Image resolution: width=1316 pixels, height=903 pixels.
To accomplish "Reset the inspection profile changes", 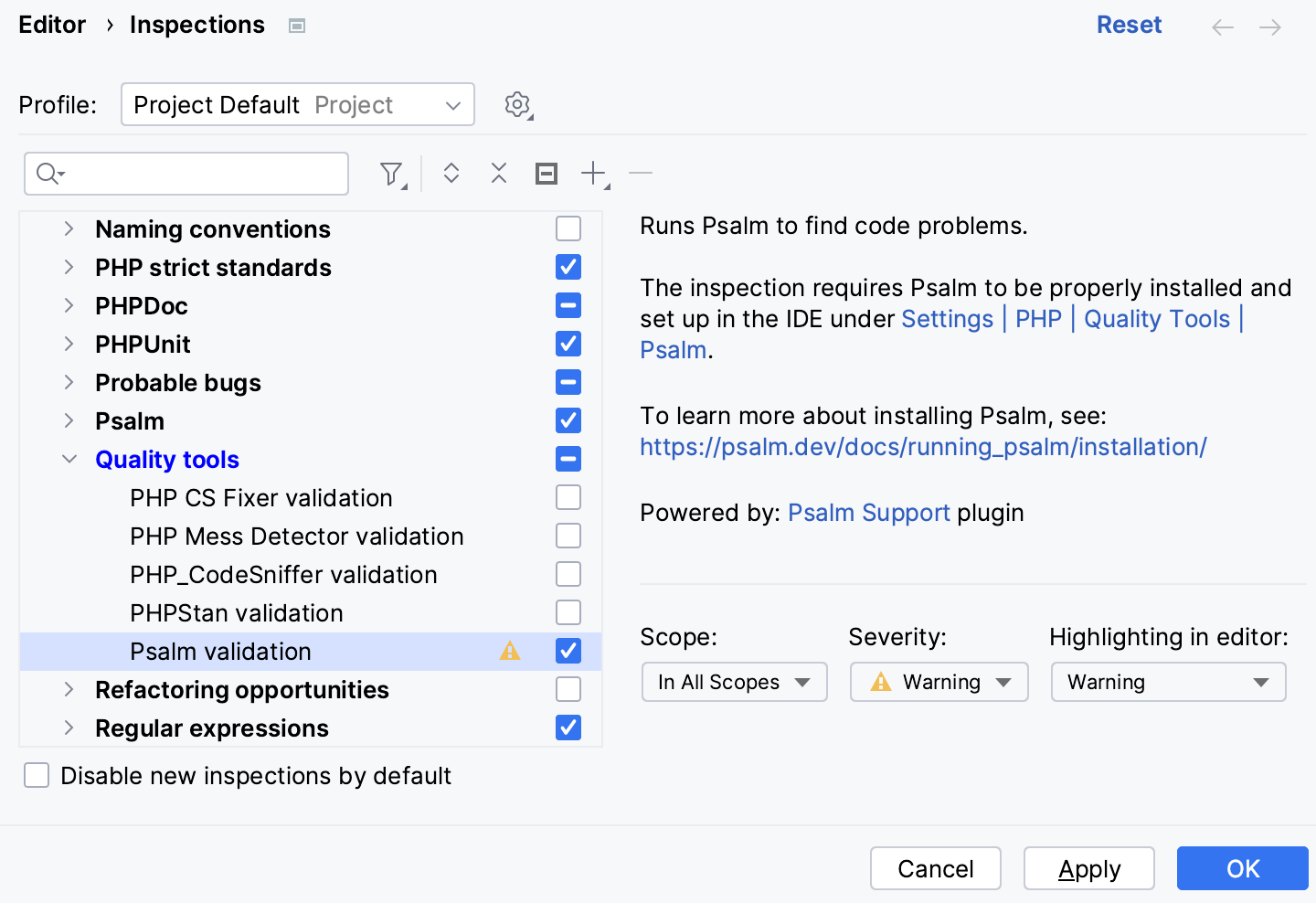I will point(1130,25).
